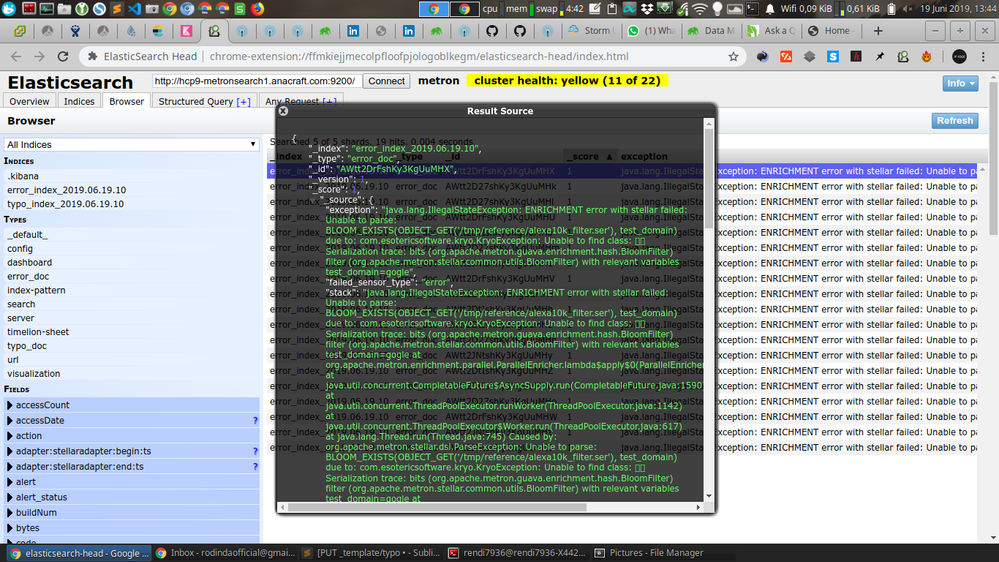The width and height of the screenshot is (999, 562).
Task: Select the visualization type
Action: (34, 374)
